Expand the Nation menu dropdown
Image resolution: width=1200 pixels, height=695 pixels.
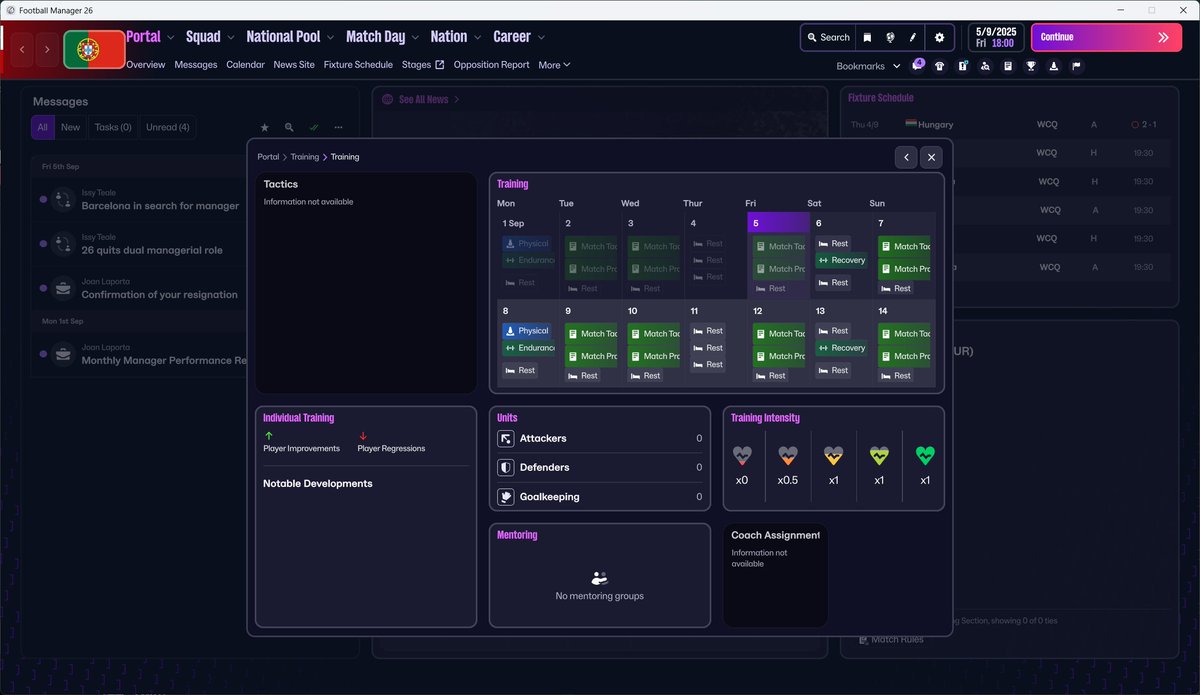[x=477, y=37]
